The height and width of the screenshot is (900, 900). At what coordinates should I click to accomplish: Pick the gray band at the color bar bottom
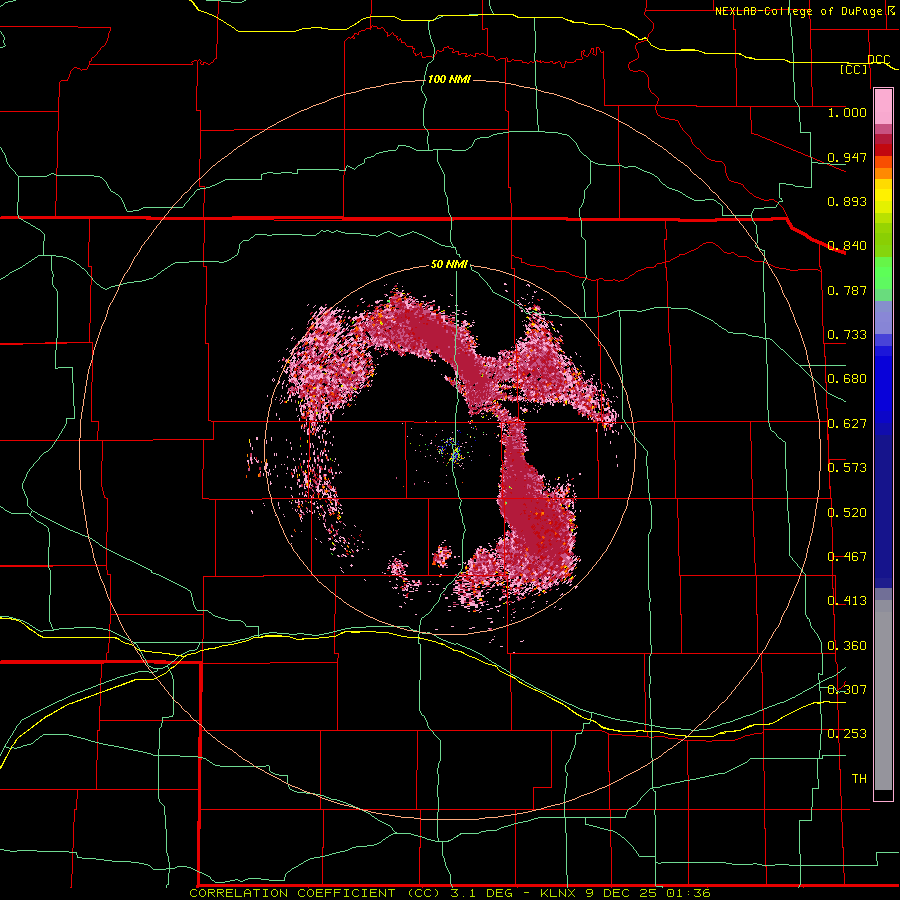click(883, 695)
